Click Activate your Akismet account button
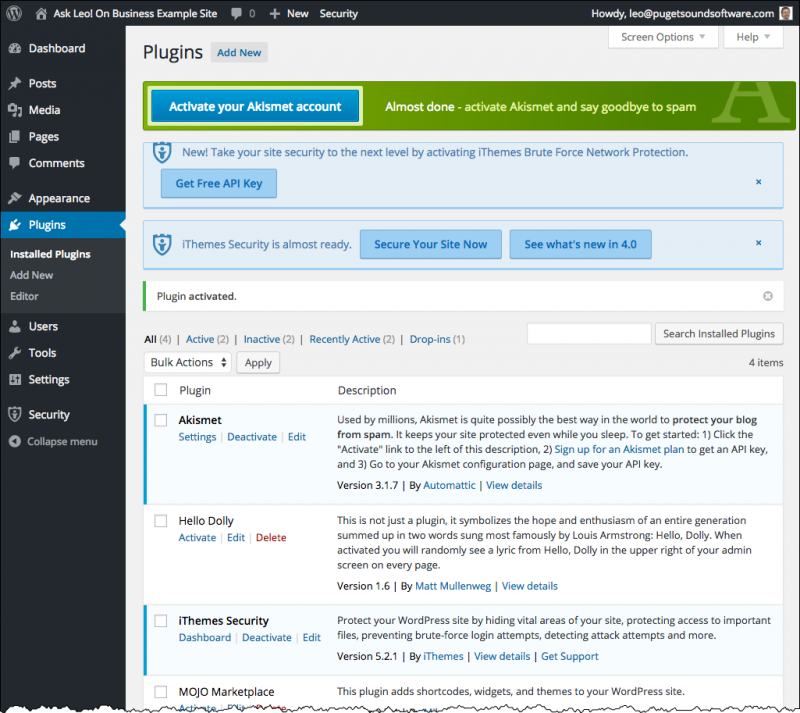Screen dimensions: 800x713 tap(255, 106)
